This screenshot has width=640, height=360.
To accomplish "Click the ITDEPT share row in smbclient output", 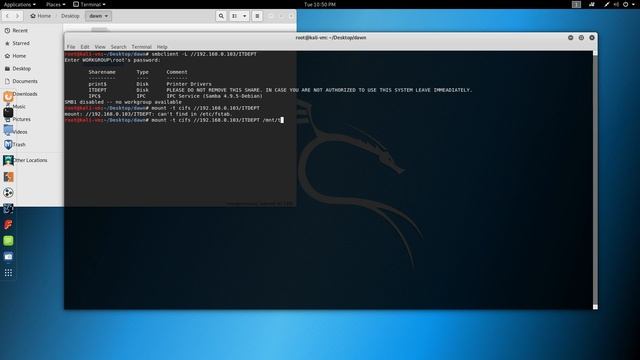I will pos(280,90).
